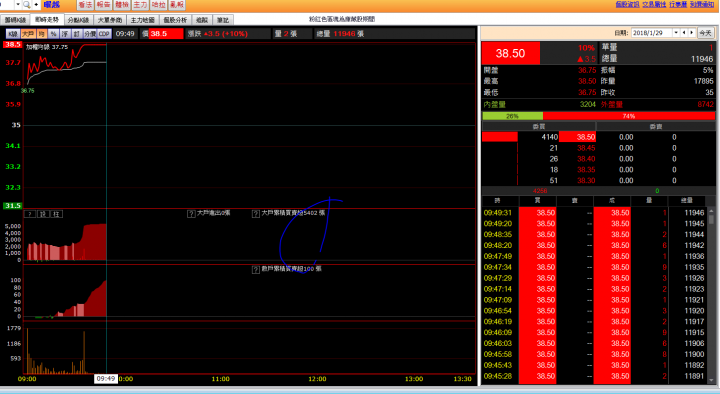Open the tab between 個股分析 and 筆記
The height and width of the screenshot is (394, 720).
tap(202, 20)
